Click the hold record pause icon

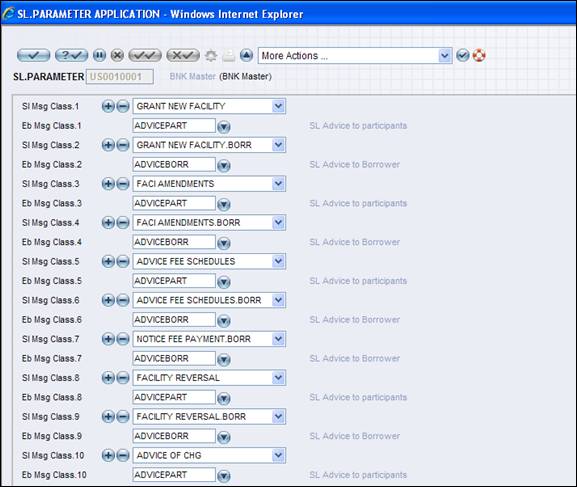pyautogui.click(x=99, y=56)
